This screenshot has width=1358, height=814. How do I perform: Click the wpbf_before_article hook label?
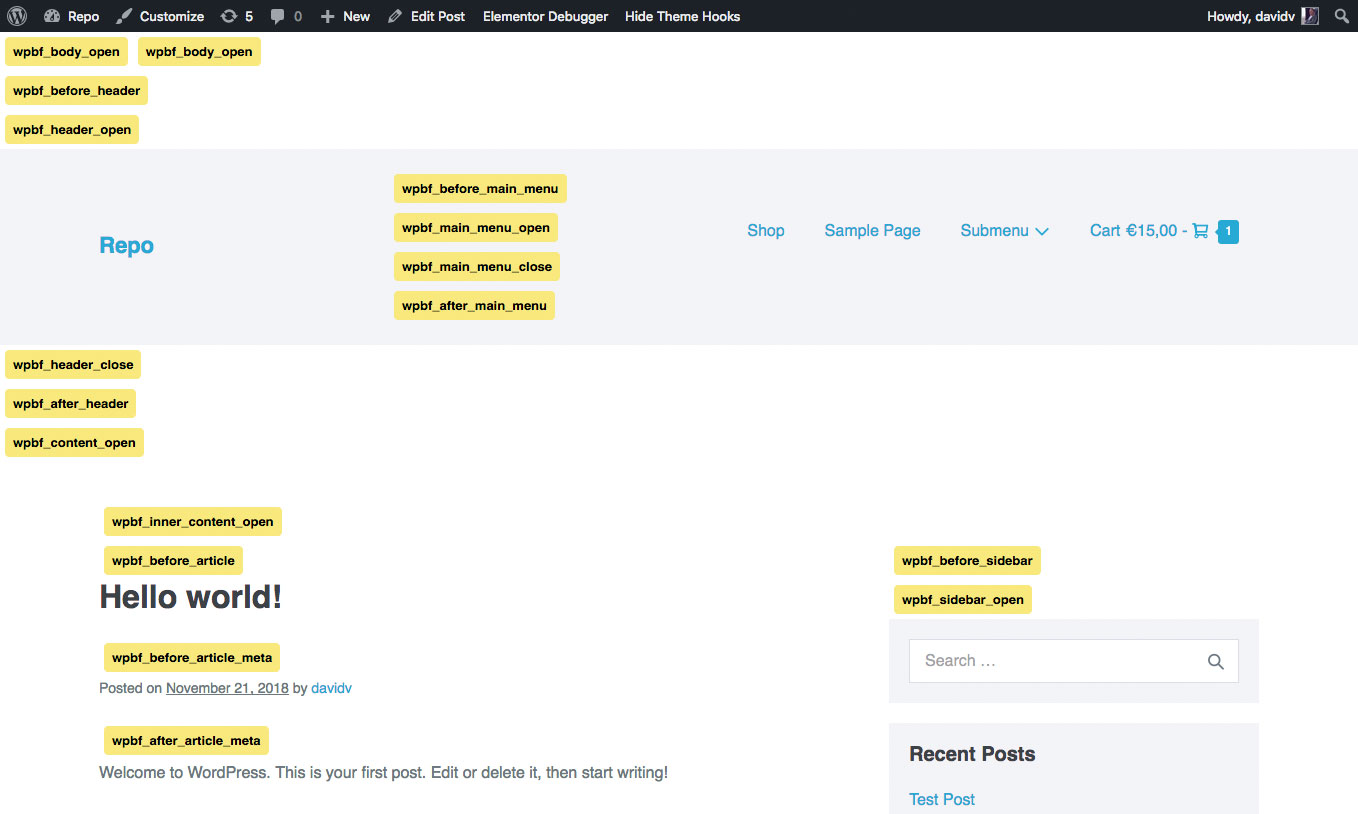173,560
